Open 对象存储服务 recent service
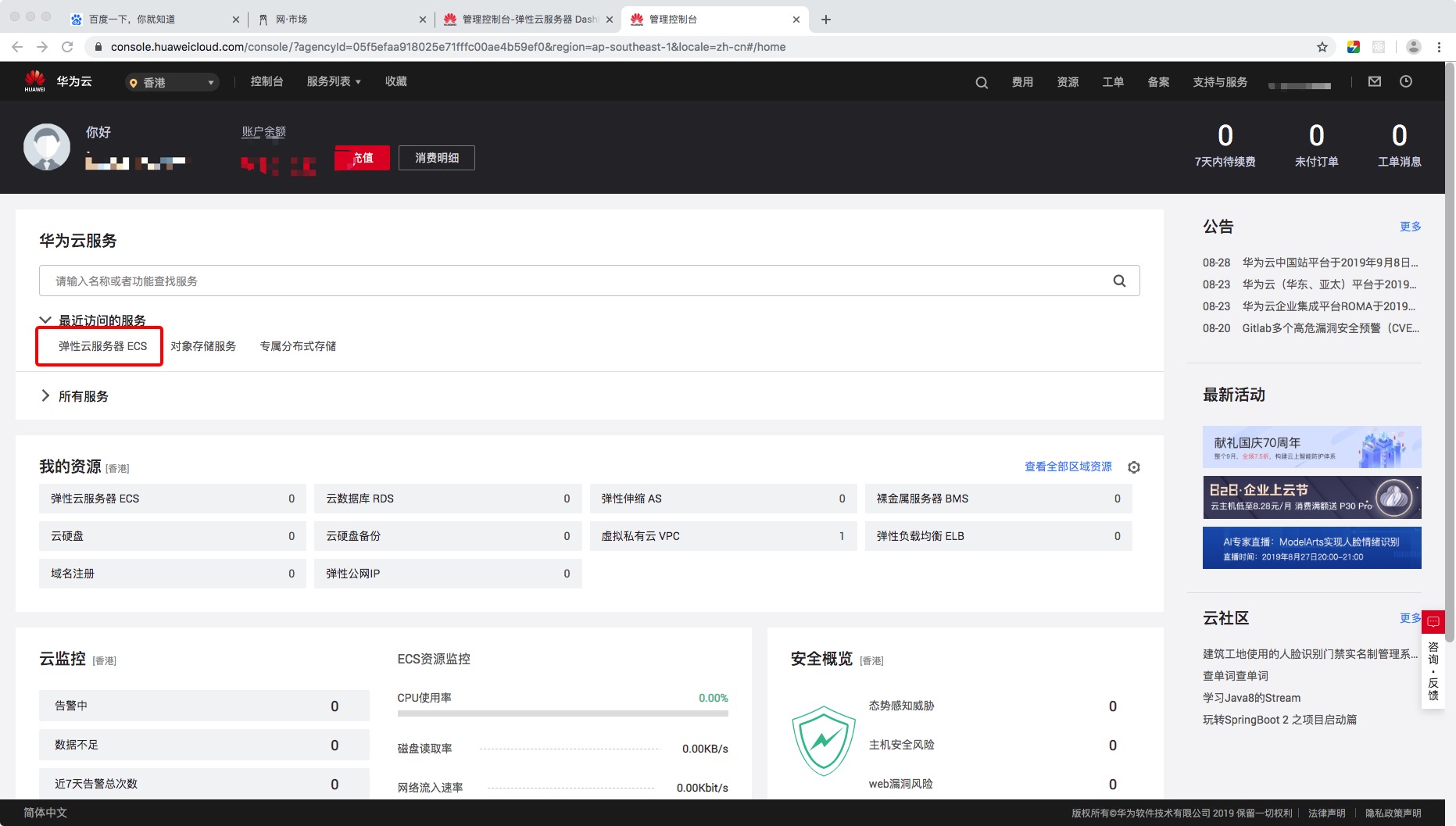The height and width of the screenshot is (826, 1456). pos(203,346)
